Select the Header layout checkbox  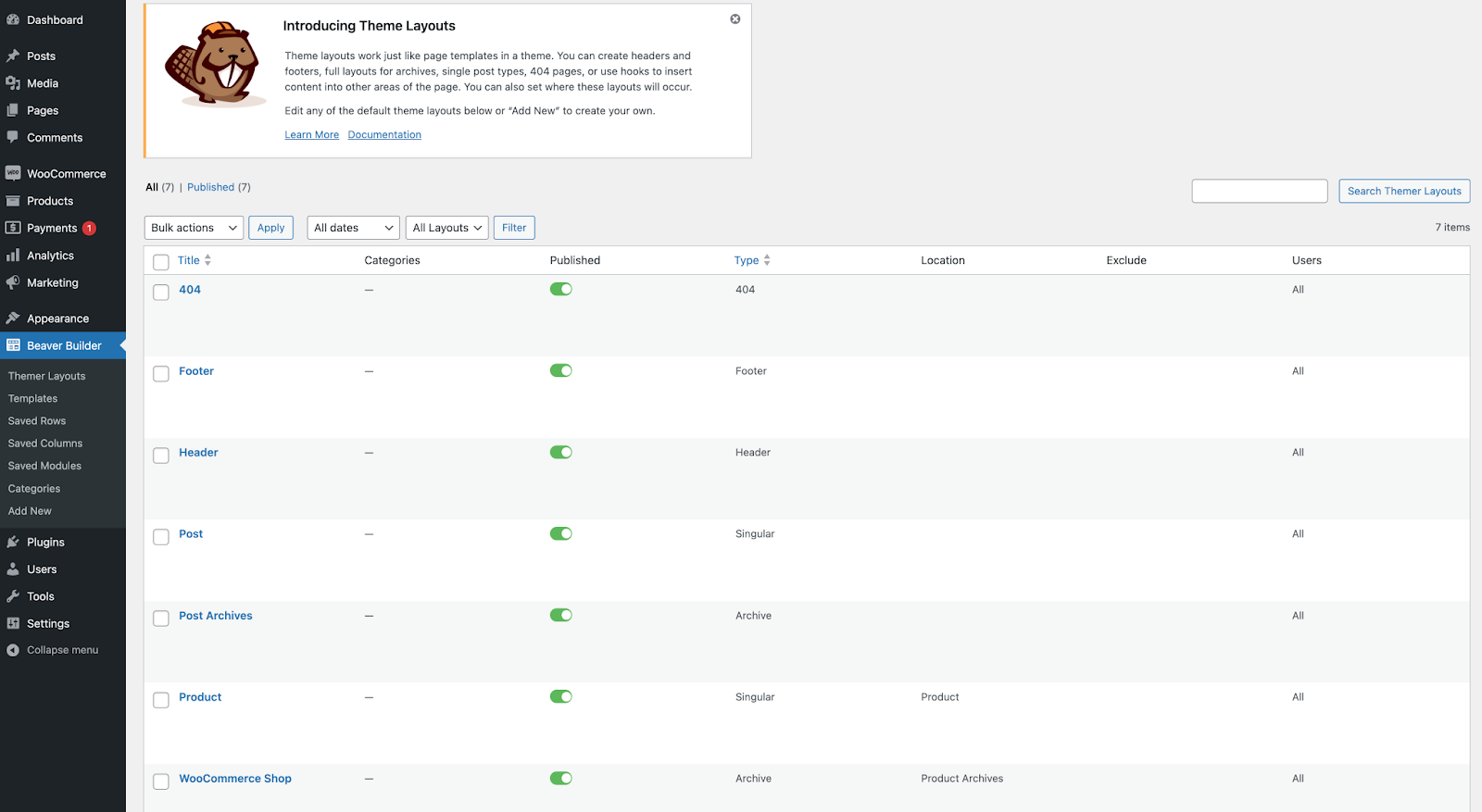pyautogui.click(x=161, y=455)
